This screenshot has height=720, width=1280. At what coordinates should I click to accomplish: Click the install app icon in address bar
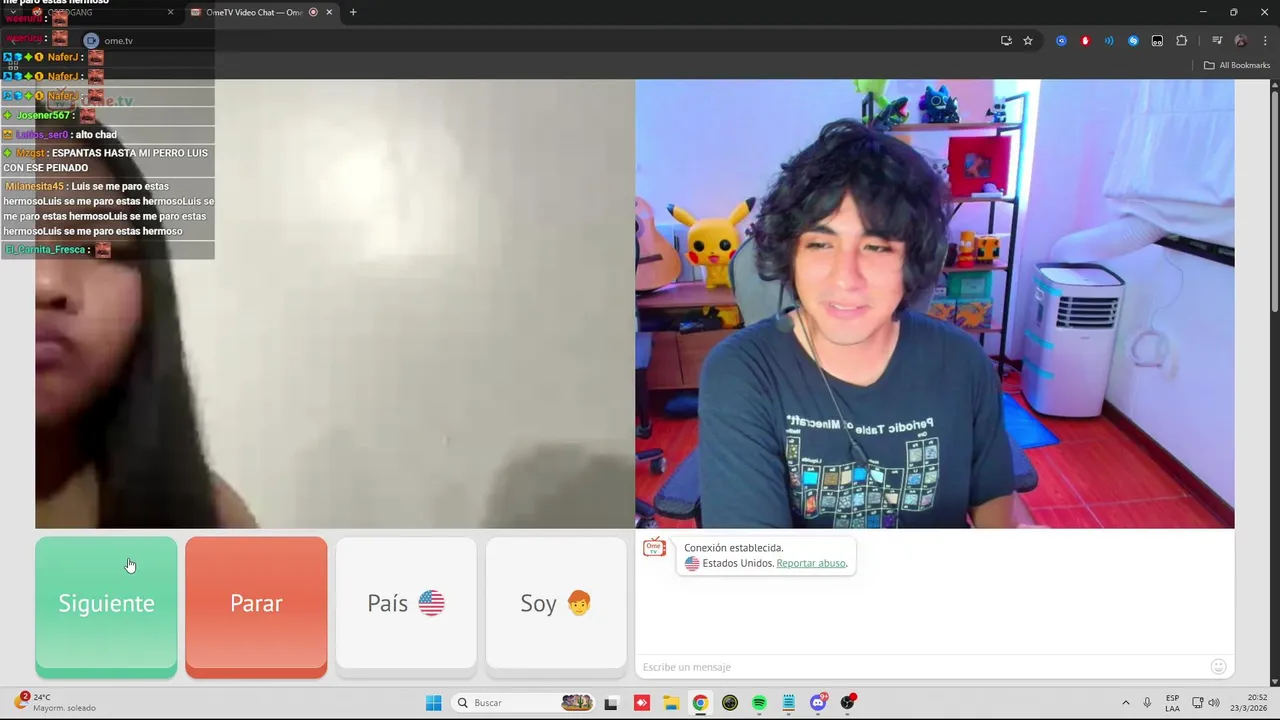(1006, 41)
